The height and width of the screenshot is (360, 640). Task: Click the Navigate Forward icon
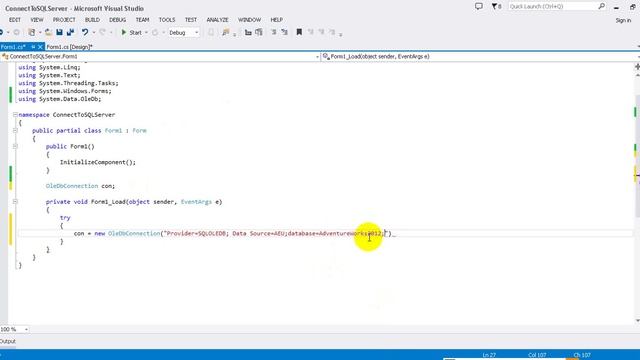click(x=16, y=32)
